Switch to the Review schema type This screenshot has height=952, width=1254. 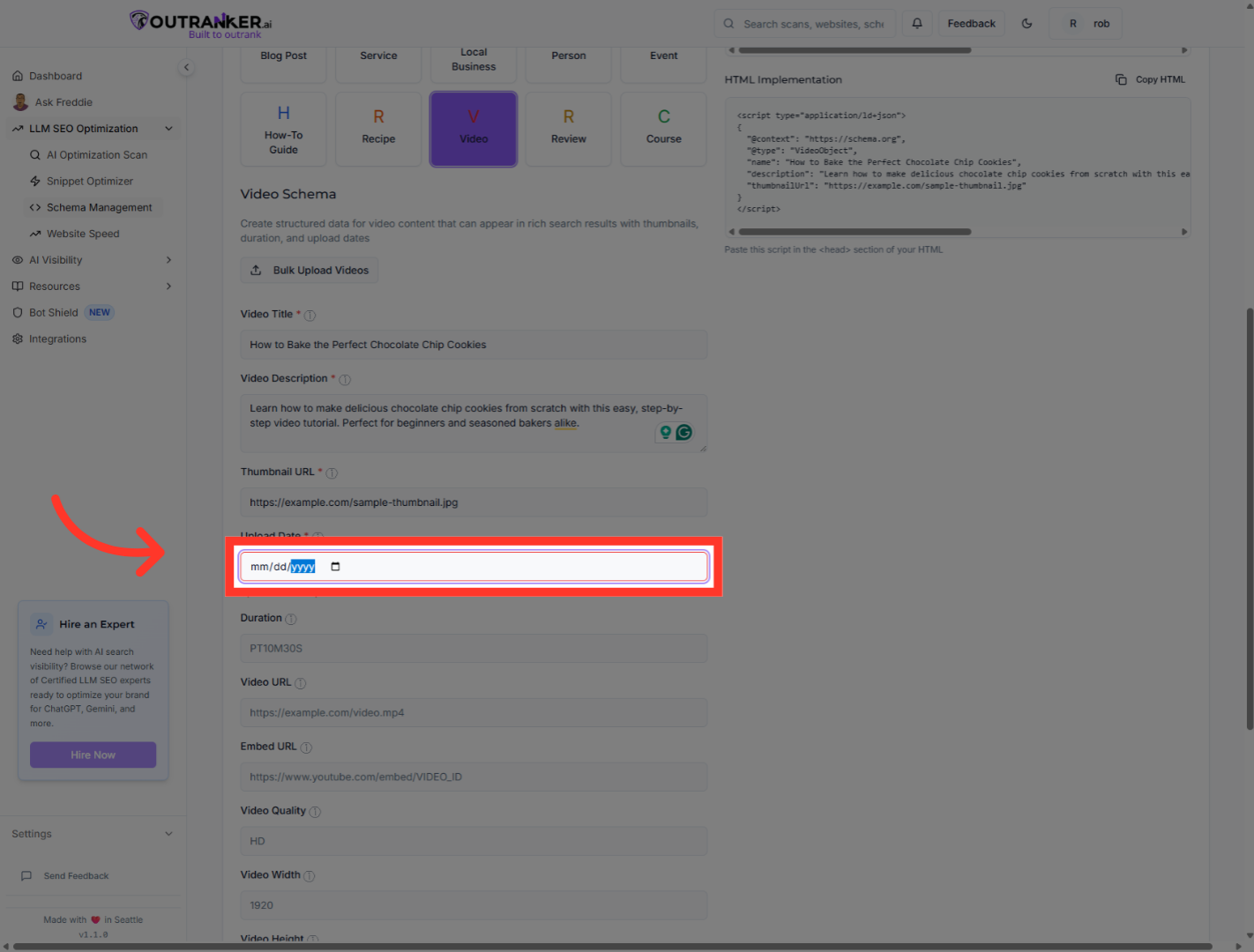(568, 129)
